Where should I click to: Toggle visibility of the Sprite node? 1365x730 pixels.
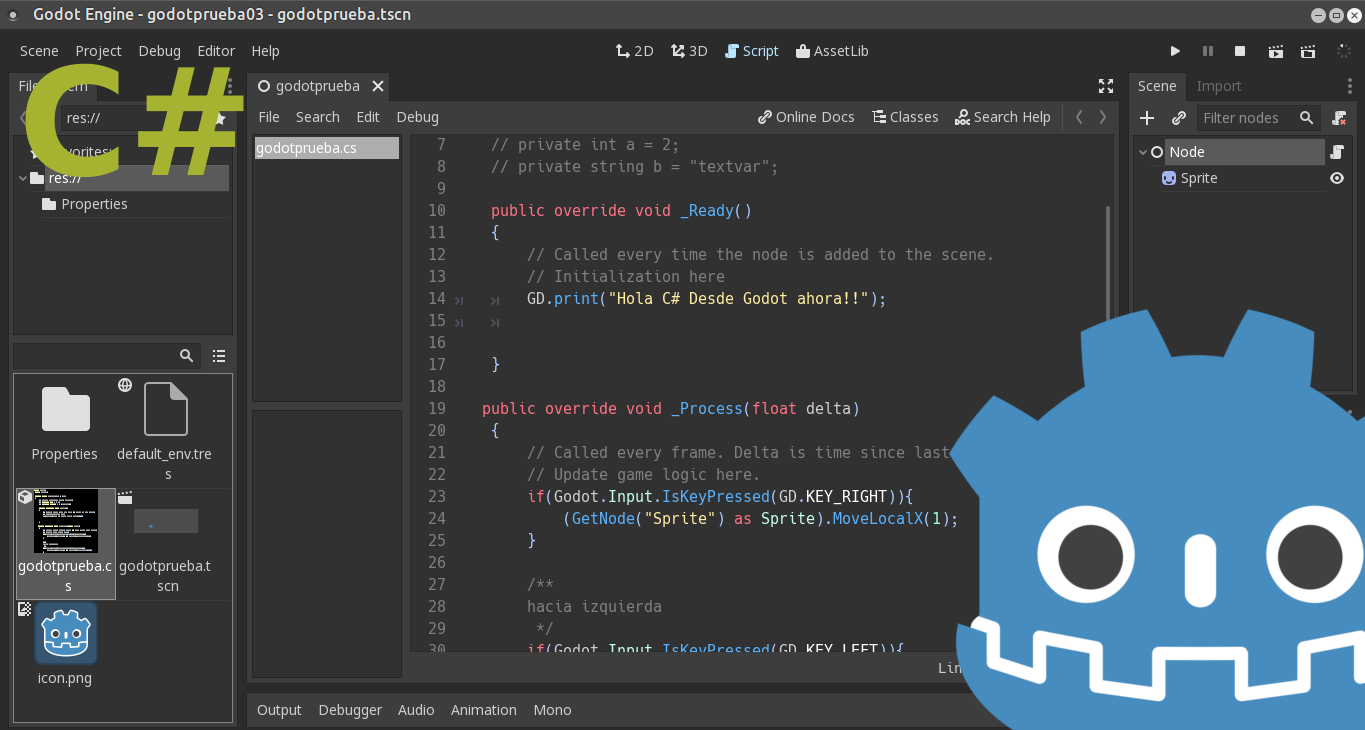pyautogui.click(x=1337, y=178)
